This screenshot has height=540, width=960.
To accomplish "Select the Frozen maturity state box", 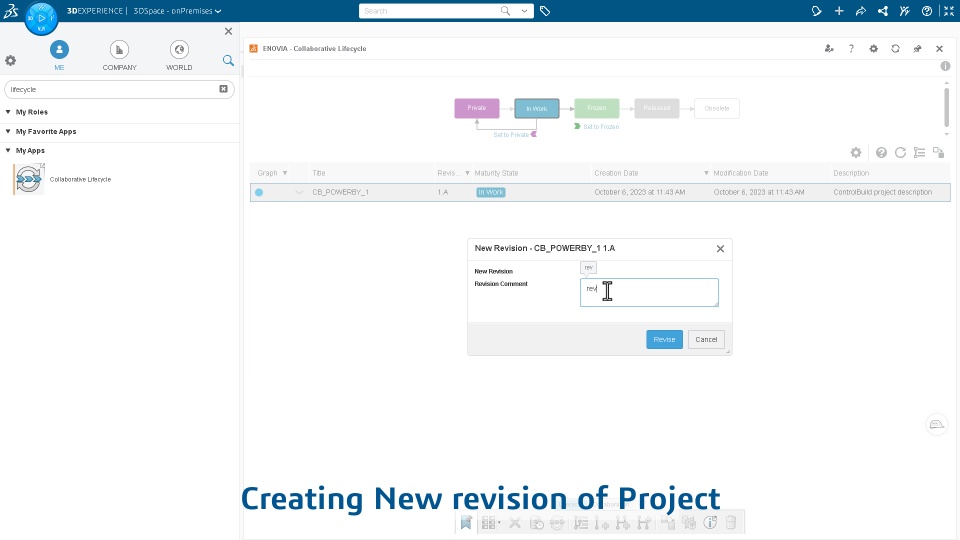I will 596,108.
